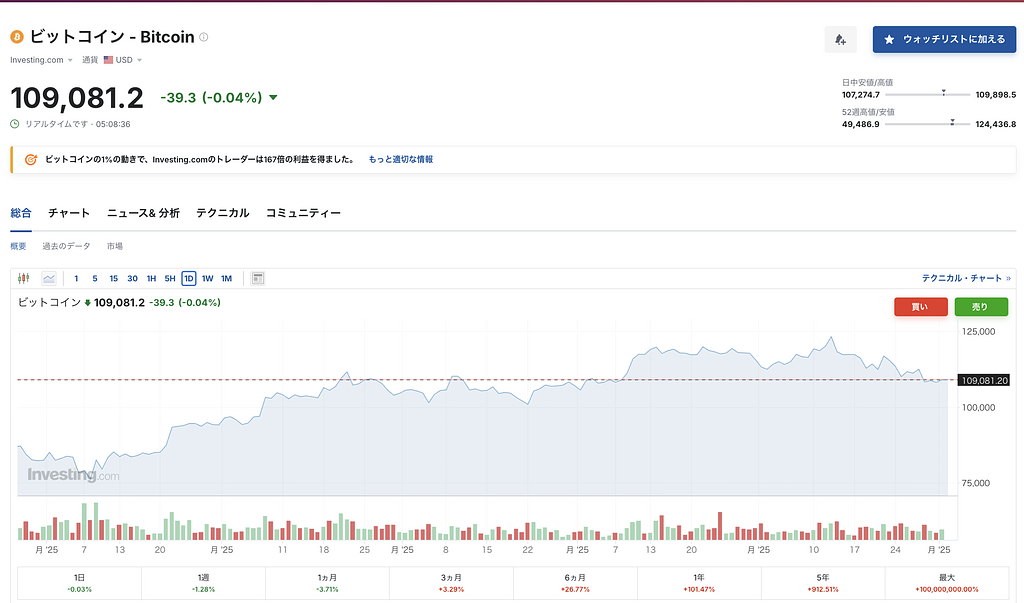The height and width of the screenshot is (603, 1024).
Task: Select the 15 minute chart interval
Action: pos(114,278)
